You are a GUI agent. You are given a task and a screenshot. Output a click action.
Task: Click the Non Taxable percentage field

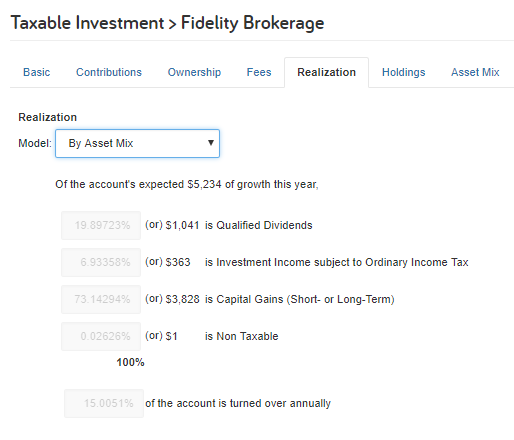(x=101, y=336)
